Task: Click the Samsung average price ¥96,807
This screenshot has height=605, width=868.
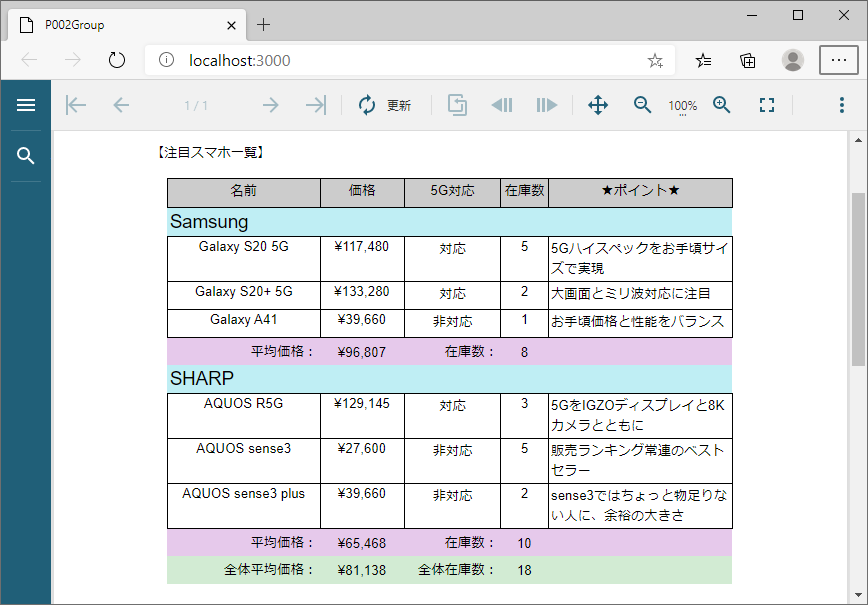Action: 362,352
